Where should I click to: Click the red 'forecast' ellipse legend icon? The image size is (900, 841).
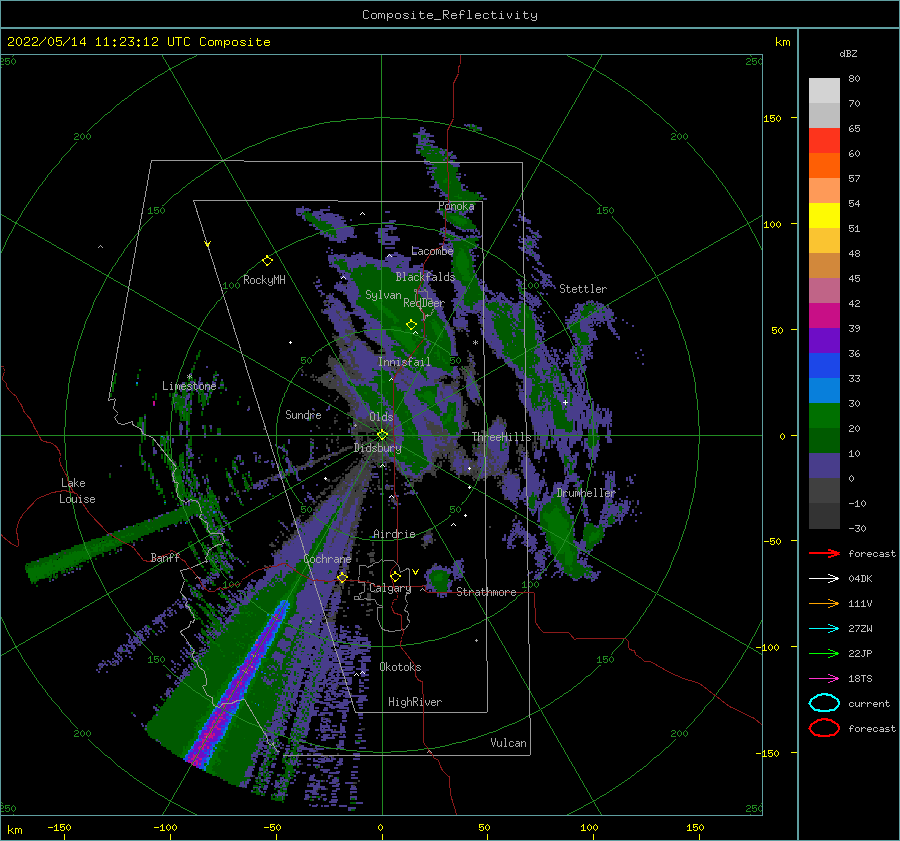point(824,728)
